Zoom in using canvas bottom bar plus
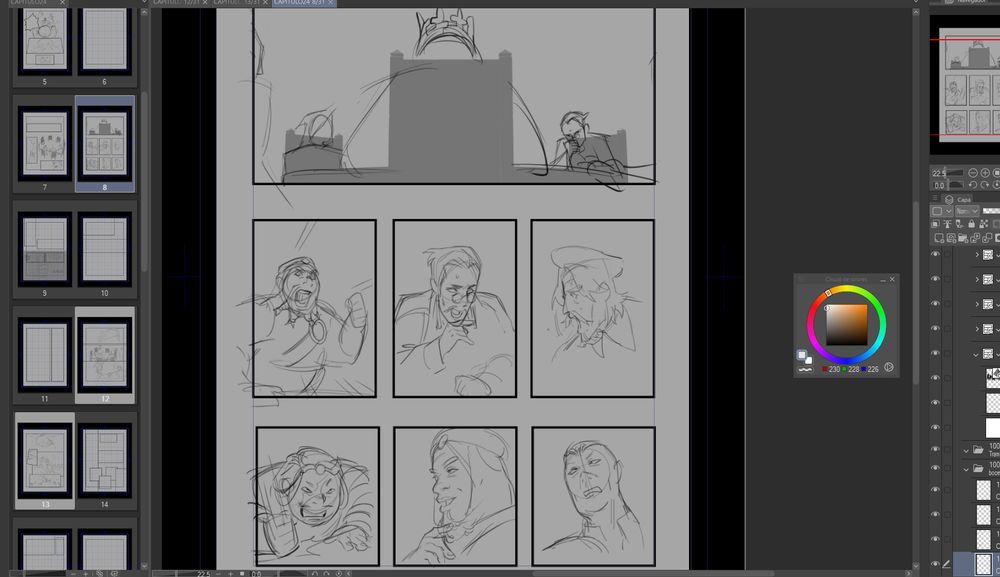The height and width of the screenshot is (577, 1000). pos(230,574)
